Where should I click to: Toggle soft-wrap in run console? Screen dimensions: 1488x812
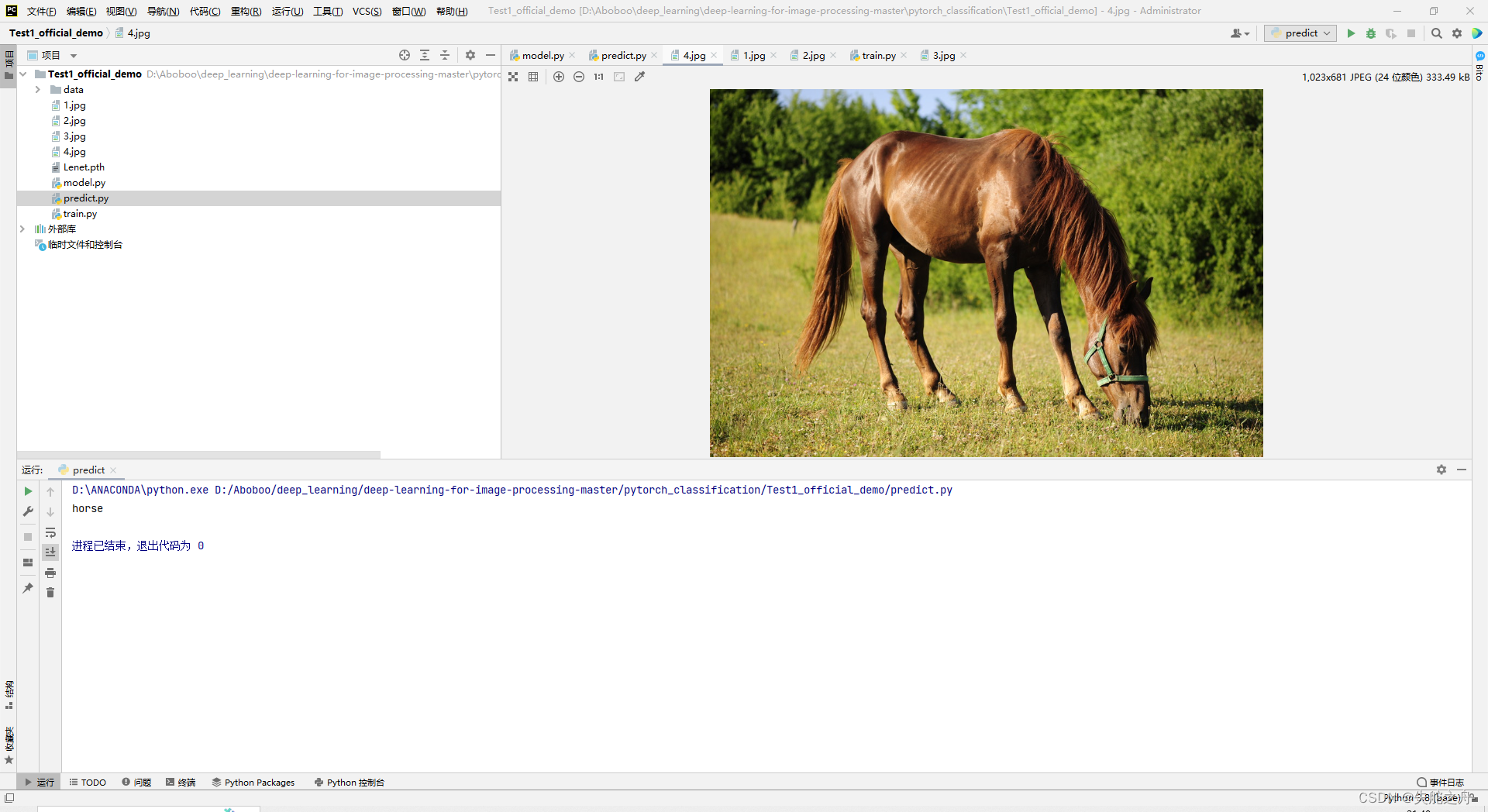50,532
